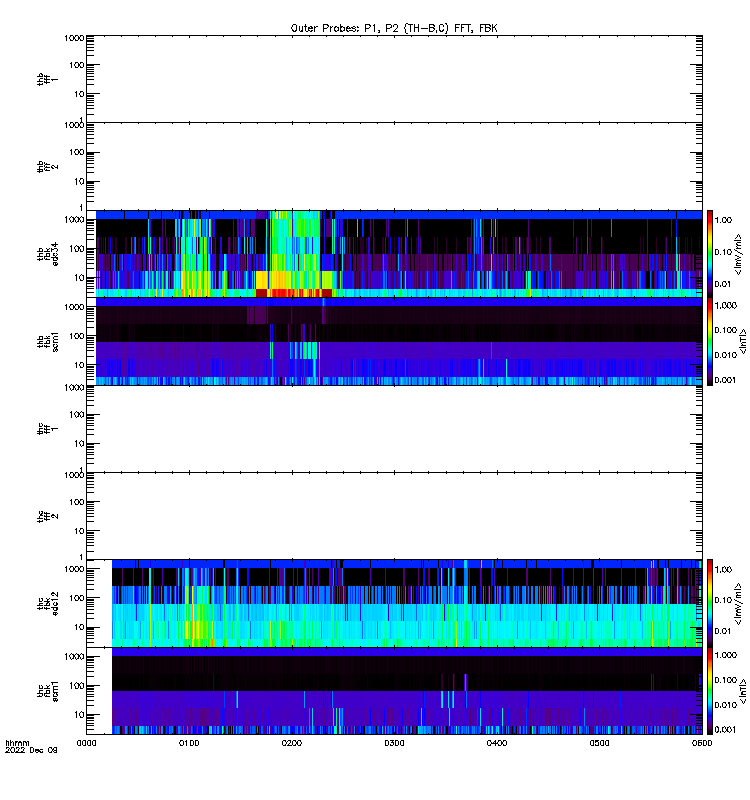Click the "thb fbk edc34" axis label
The height and width of the screenshot is (800, 750).
point(47,254)
